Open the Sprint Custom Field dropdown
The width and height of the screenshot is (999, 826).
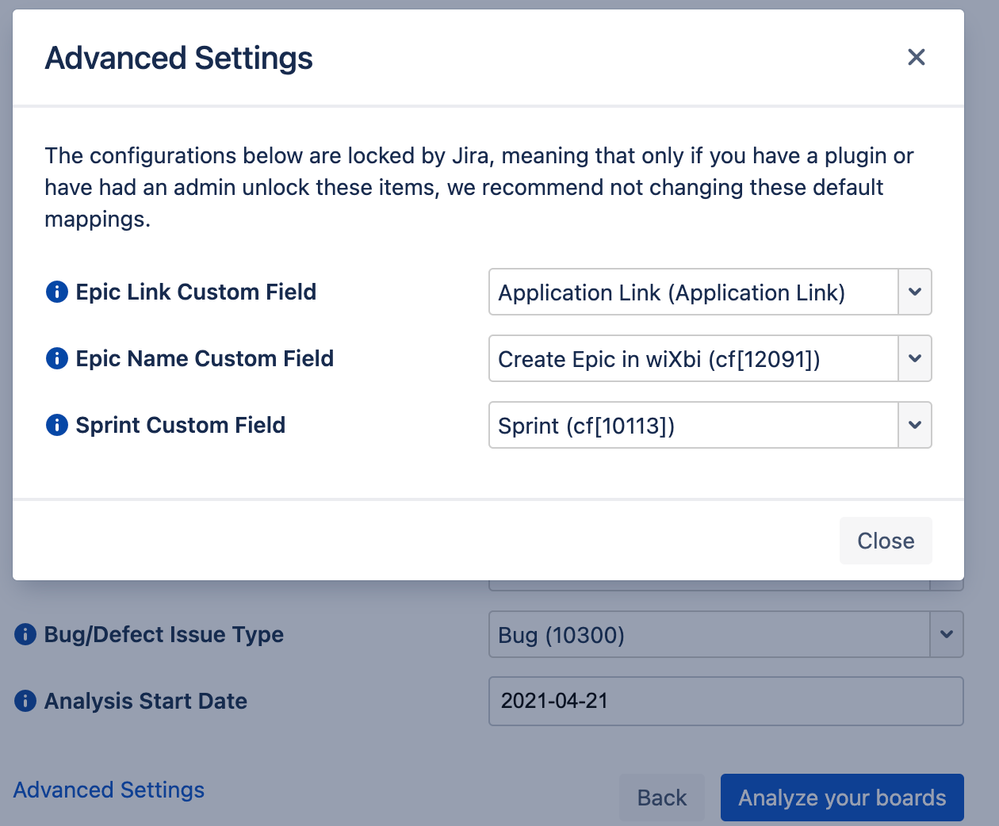coord(694,425)
